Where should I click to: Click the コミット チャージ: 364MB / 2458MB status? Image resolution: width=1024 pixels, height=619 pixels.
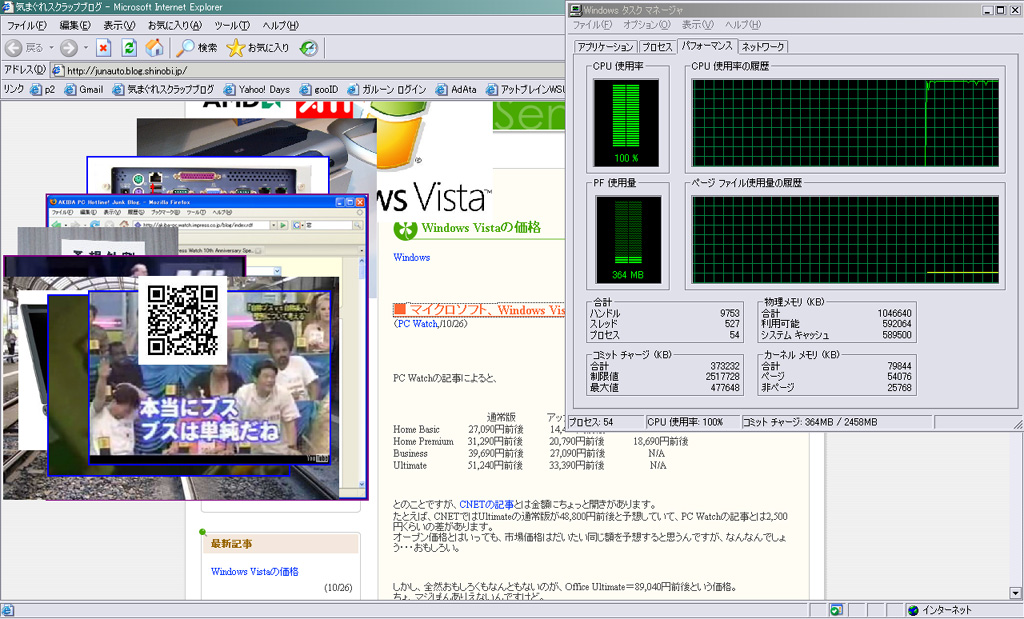tap(810, 422)
